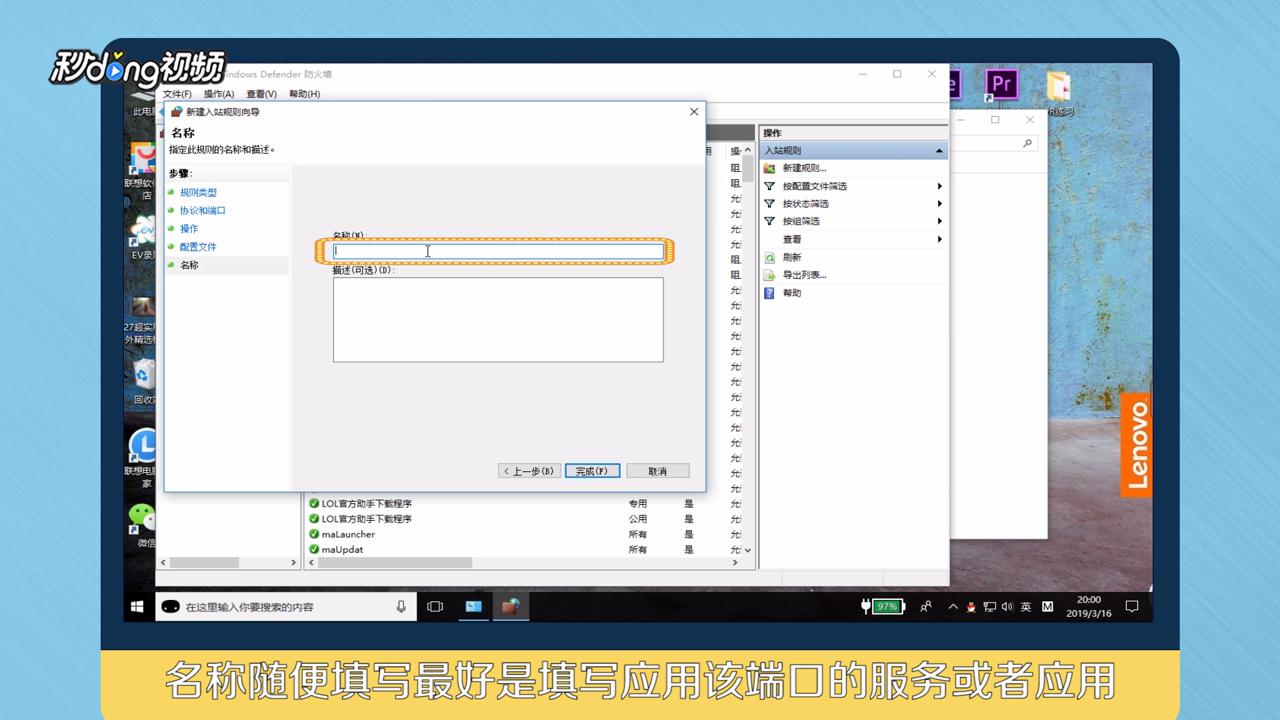This screenshot has height=720, width=1280.
Task: Click the network tray icon
Action: pyautogui.click(x=989, y=607)
